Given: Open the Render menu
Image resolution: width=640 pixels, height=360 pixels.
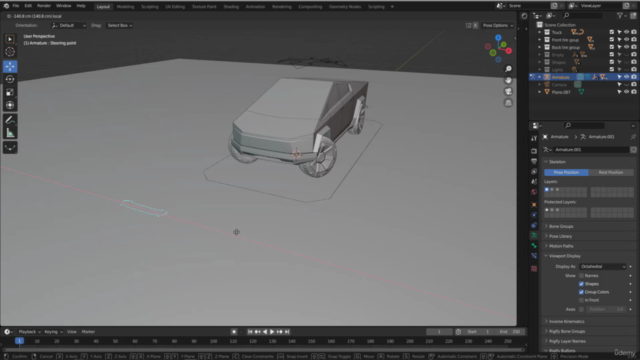Looking at the screenshot, I should 44,6.
